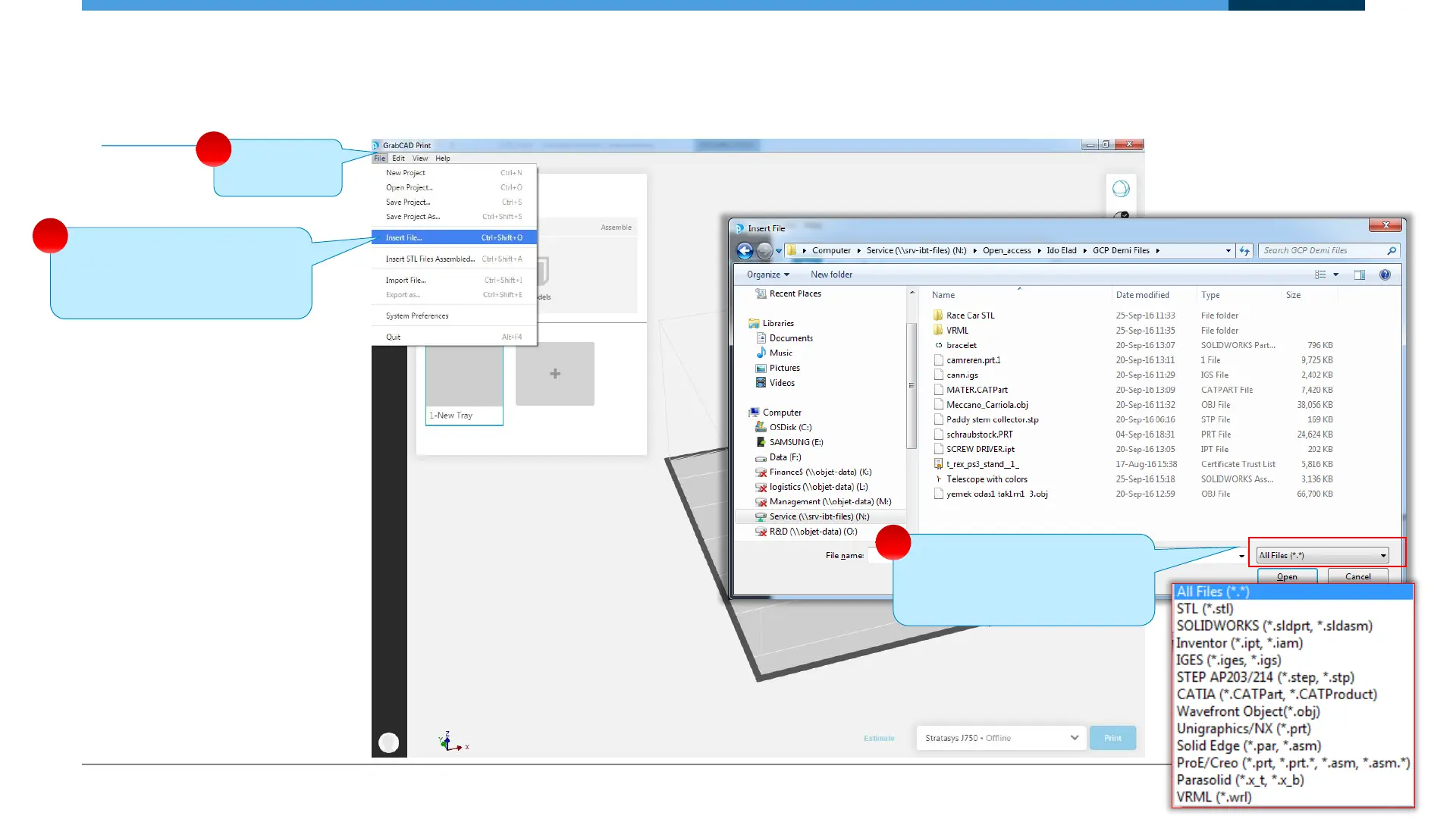1456x819 pixels.
Task: Open the Organize dropdown menu
Action: [767, 275]
